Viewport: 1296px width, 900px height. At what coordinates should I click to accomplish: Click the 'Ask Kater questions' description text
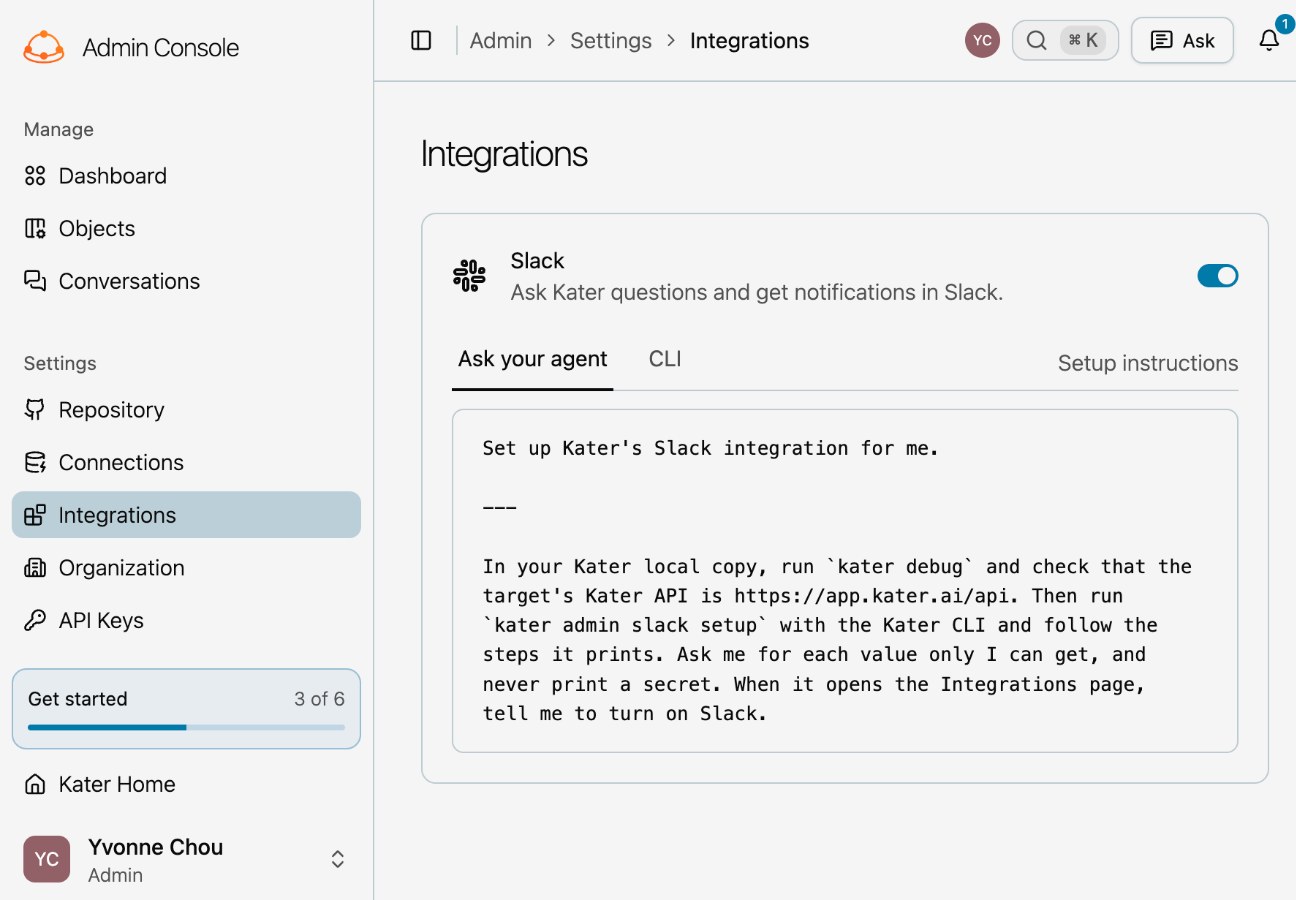click(x=757, y=293)
